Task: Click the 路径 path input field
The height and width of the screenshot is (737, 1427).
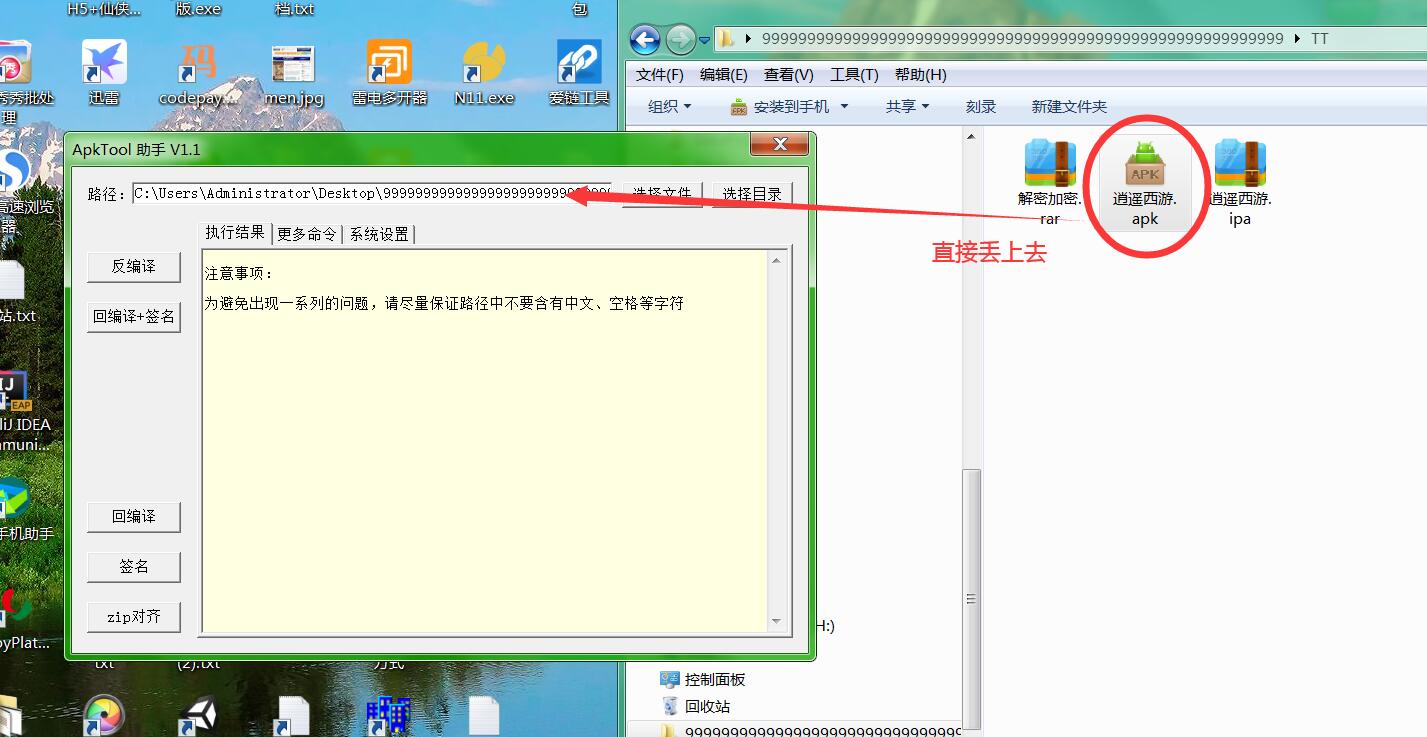Action: [372, 193]
